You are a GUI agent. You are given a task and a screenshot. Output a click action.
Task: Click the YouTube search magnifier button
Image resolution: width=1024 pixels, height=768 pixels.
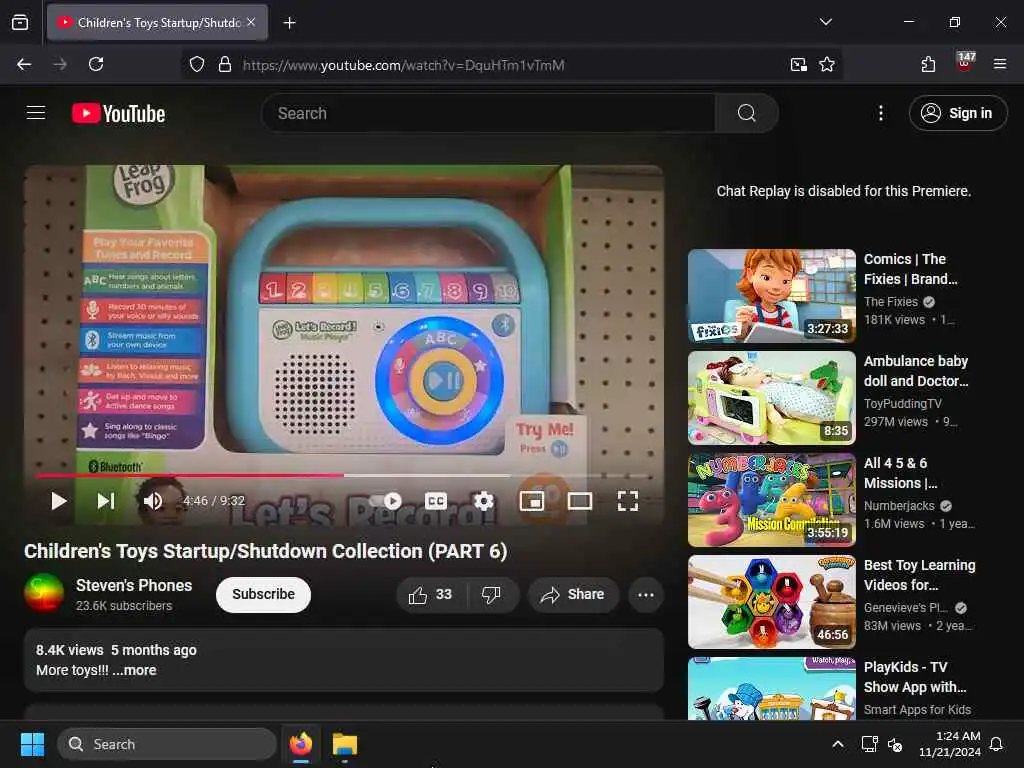(x=746, y=113)
